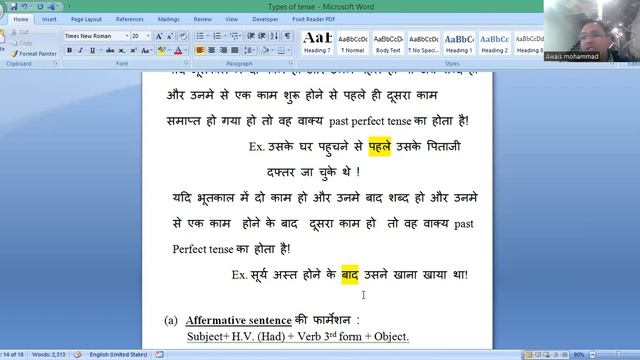Decrease paragraph indent
640x360 pixels.
click(251, 36)
